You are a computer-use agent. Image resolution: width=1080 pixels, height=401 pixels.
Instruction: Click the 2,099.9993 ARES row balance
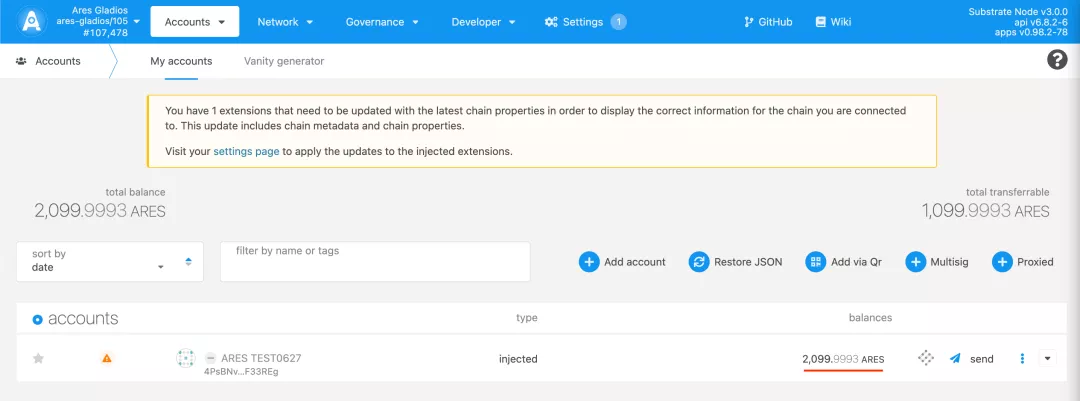pyautogui.click(x=843, y=359)
